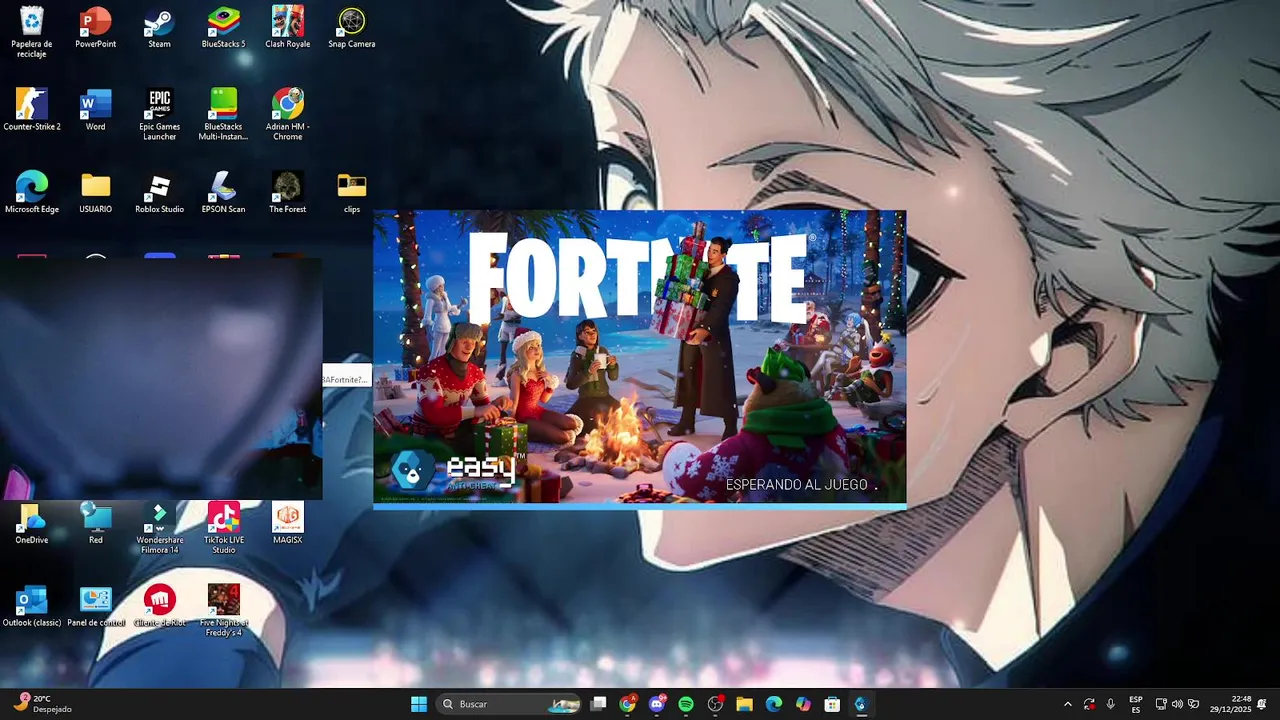Open Copilot from the taskbar
The image size is (1280, 720).
[803, 704]
